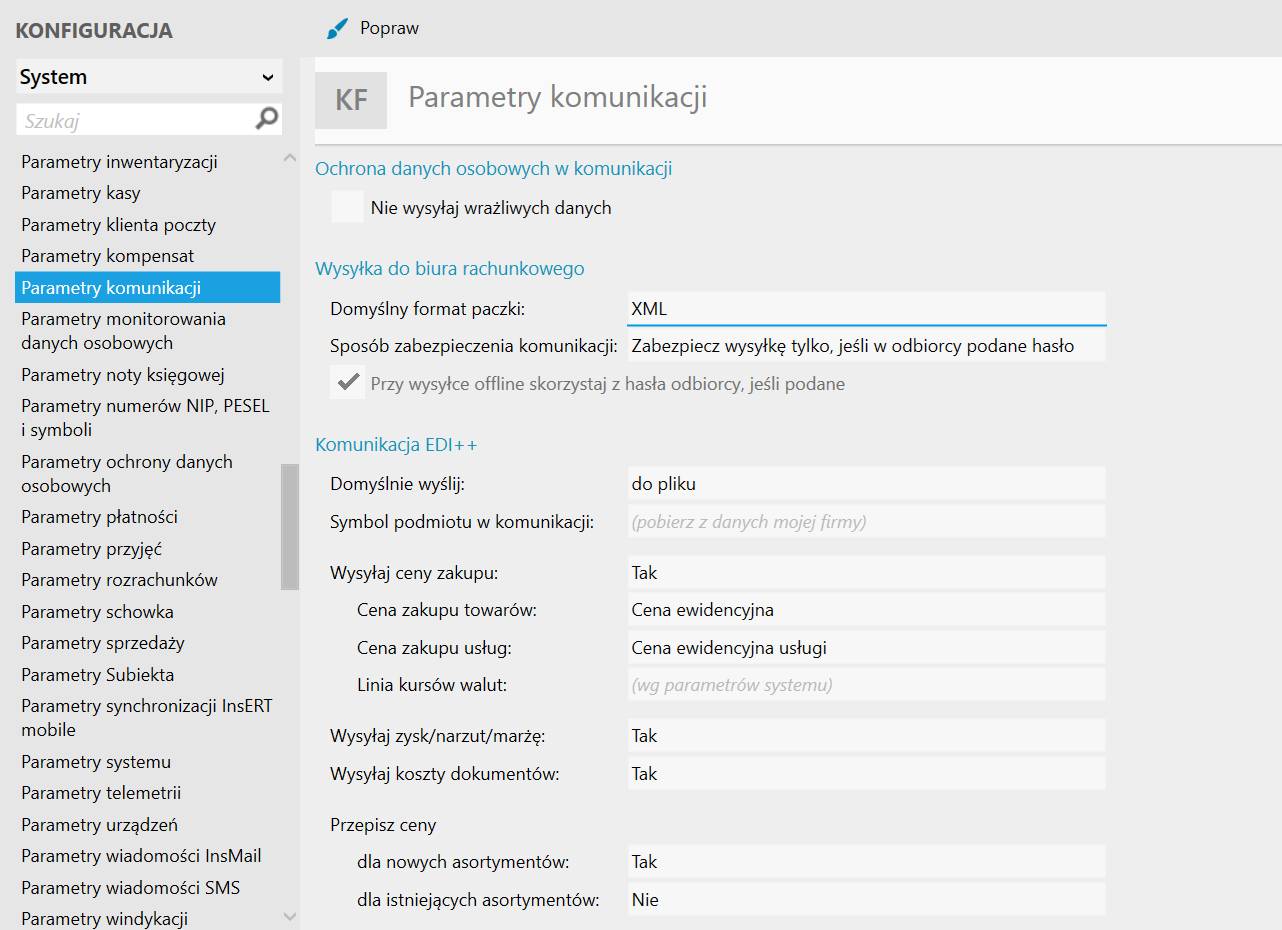Open 'Parametry Subiekta' settings page
This screenshot has width=1282, height=930.
tap(98, 675)
